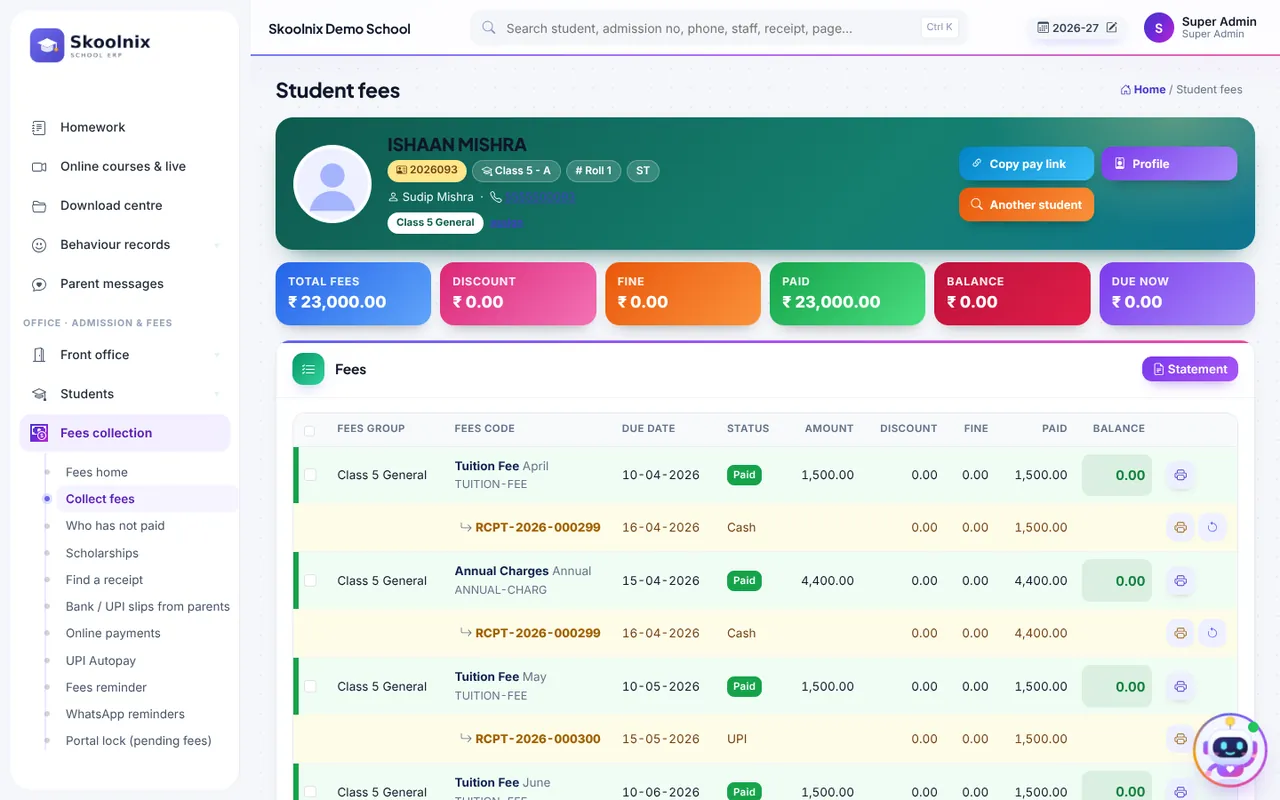Collapse the Fees collection menu

125,433
